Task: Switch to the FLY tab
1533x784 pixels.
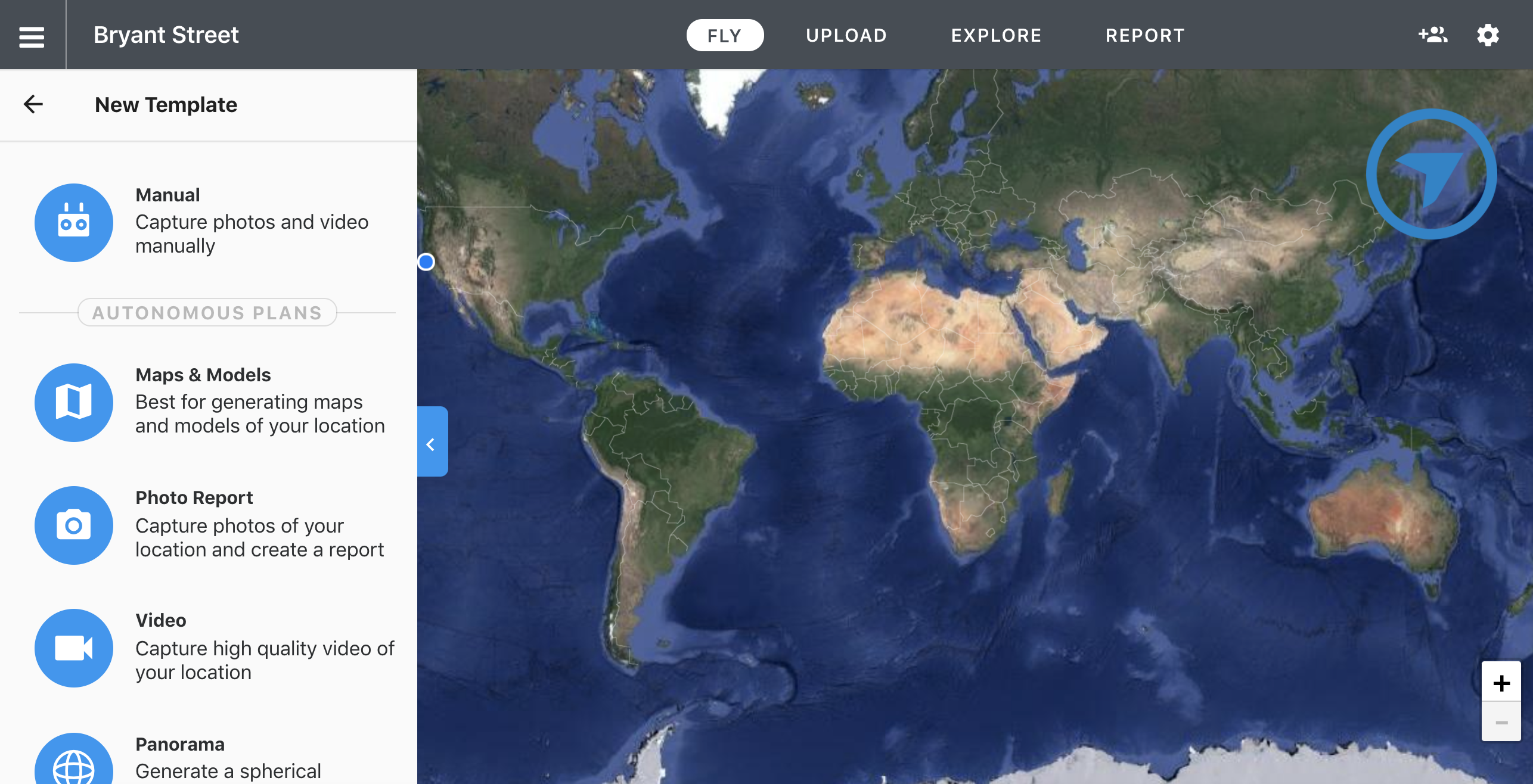Action: [725, 35]
